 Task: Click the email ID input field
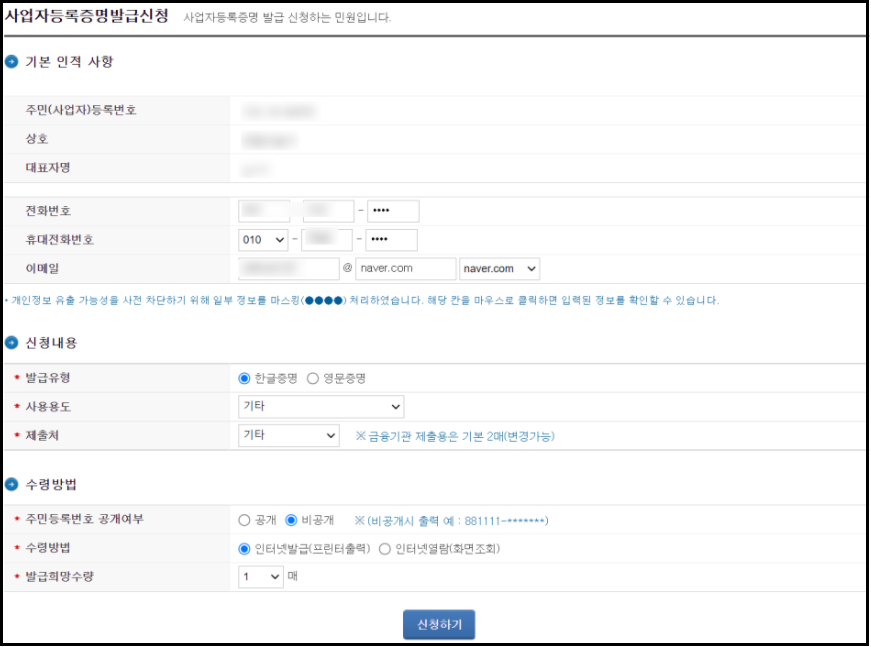point(288,269)
